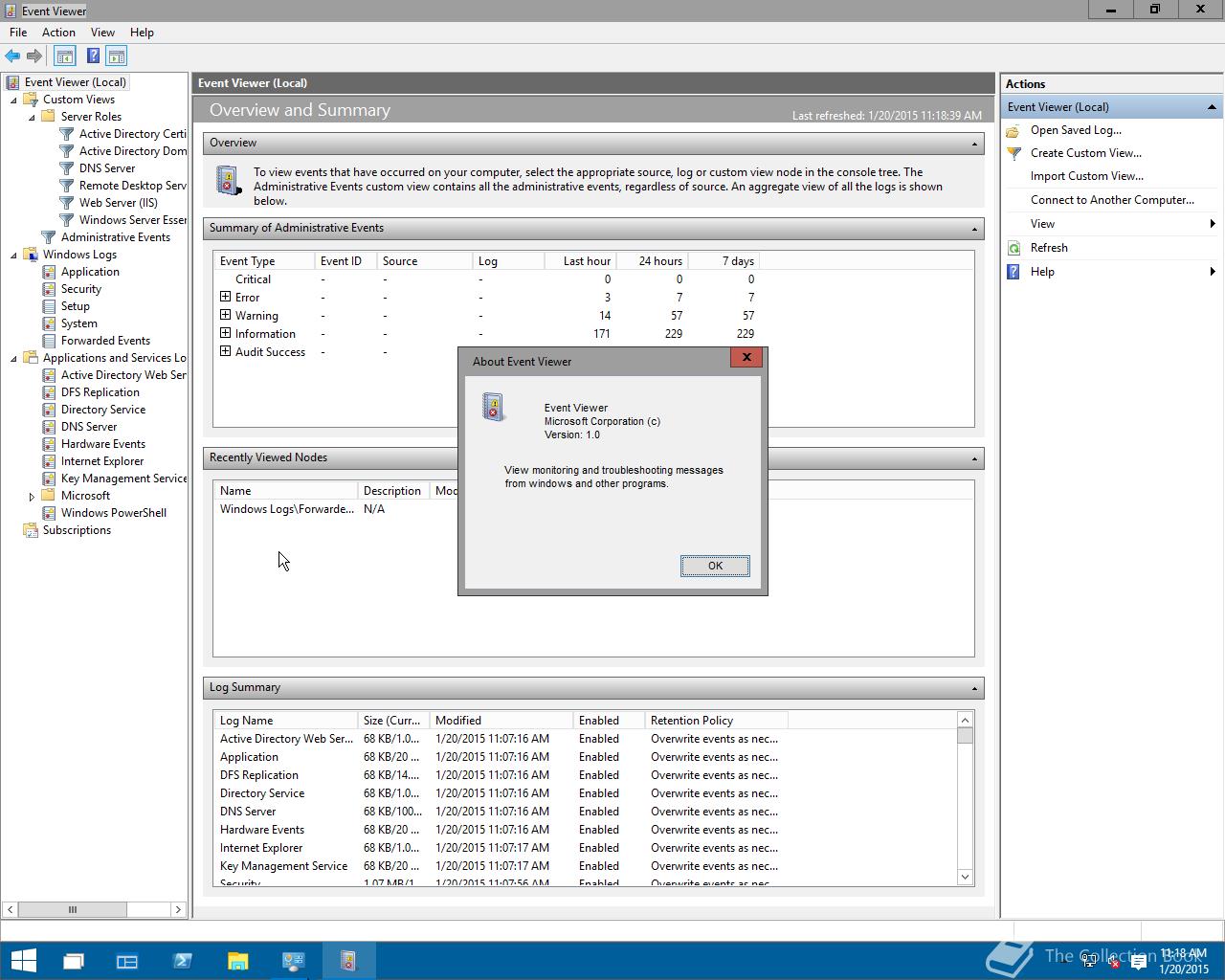Expand the Error event type row

point(226,298)
